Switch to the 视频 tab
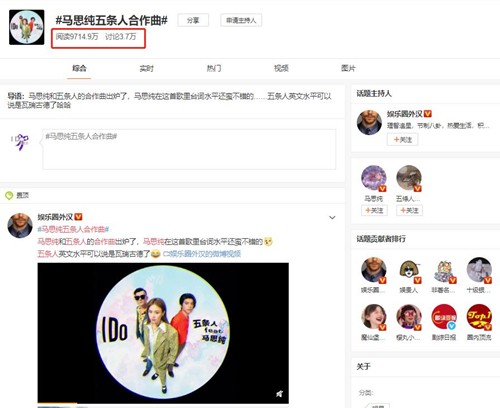Screen dimensions: 500x408 [281, 68]
